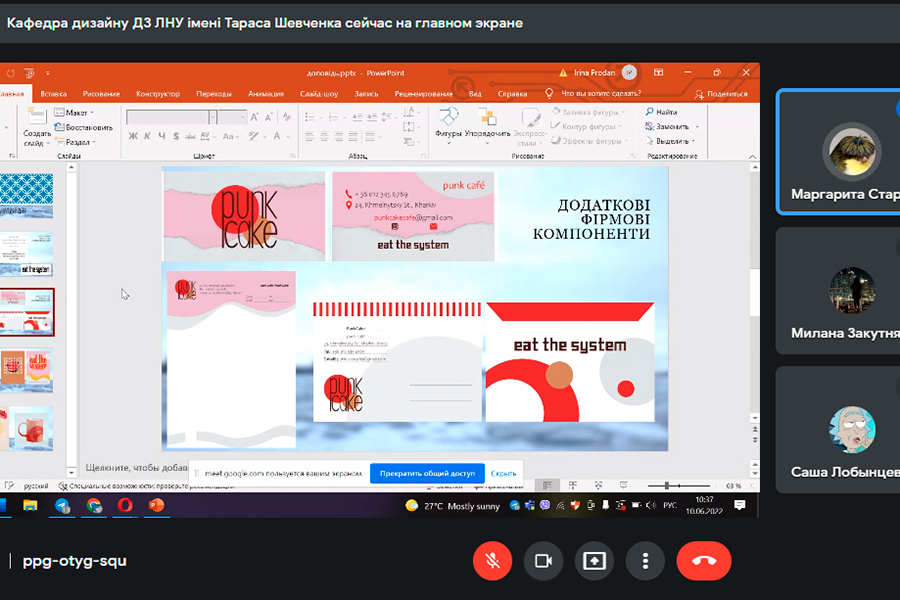The image size is (900, 600).
Task: Open the Анимация ribbon tab
Action: click(265, 93)
